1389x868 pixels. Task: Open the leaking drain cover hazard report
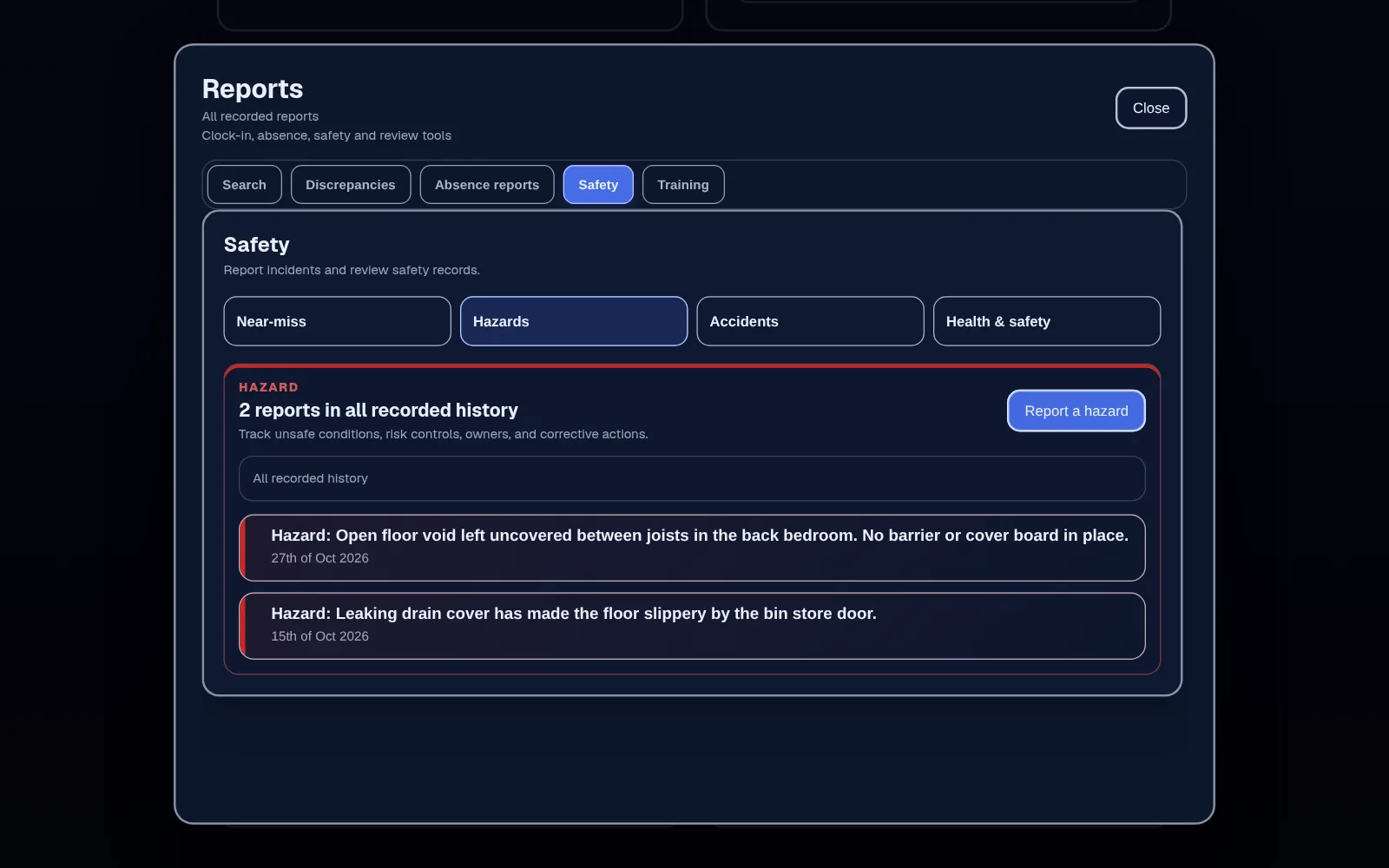coord(692,626)
